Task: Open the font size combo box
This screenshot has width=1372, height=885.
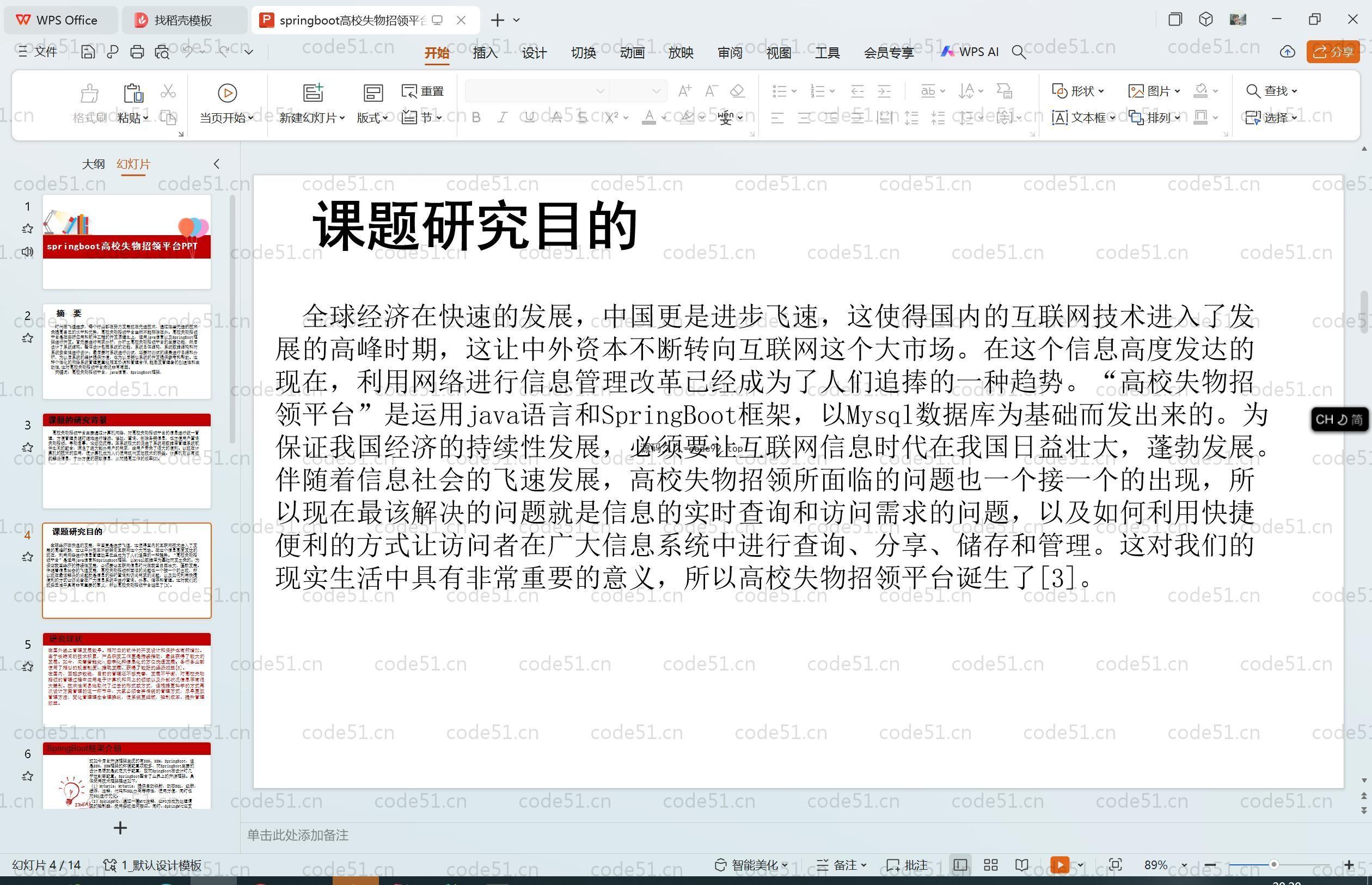Action: click(638, 91)
